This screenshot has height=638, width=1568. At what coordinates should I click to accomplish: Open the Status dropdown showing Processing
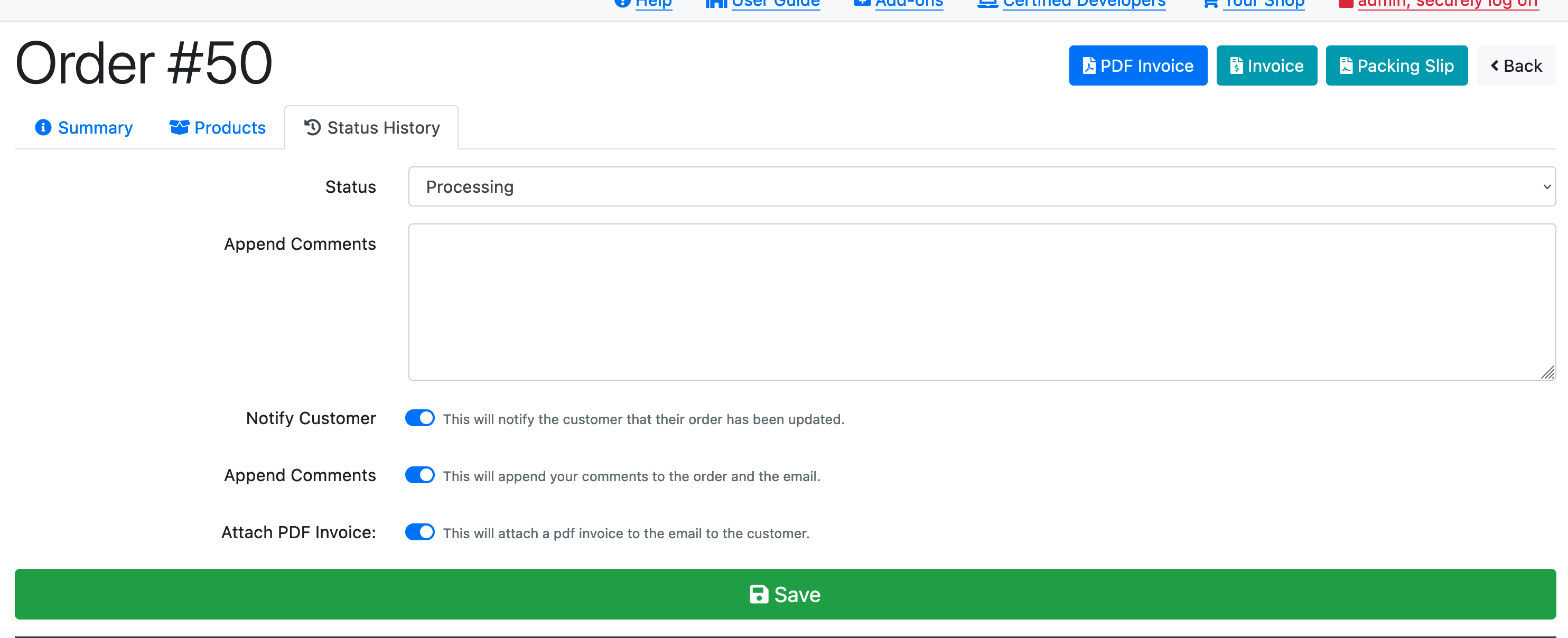[982, 187]
